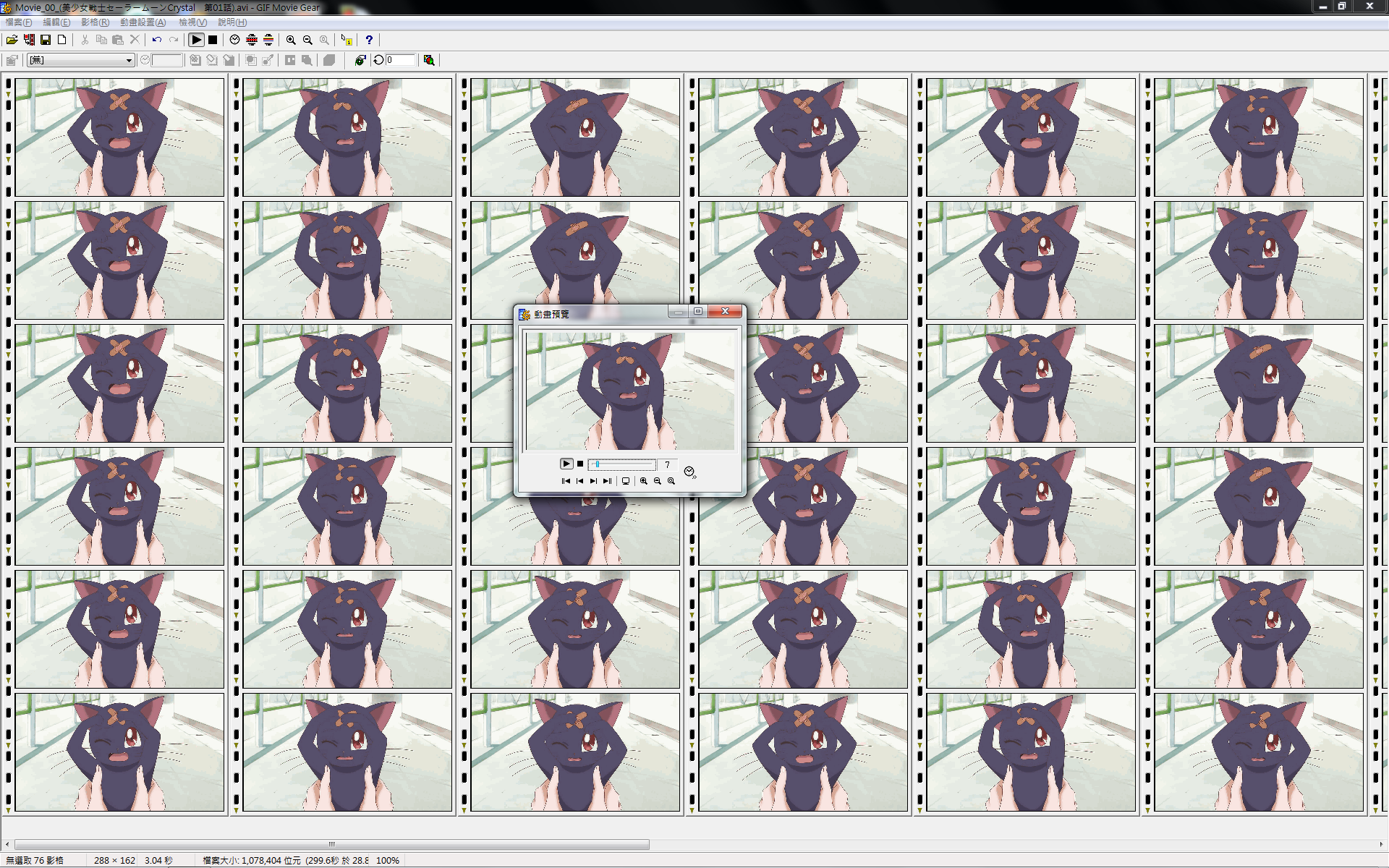Click the undo arrow in the toolbar
The width and height of the screenshot is (1389, 868).
(x=157, y=40)
